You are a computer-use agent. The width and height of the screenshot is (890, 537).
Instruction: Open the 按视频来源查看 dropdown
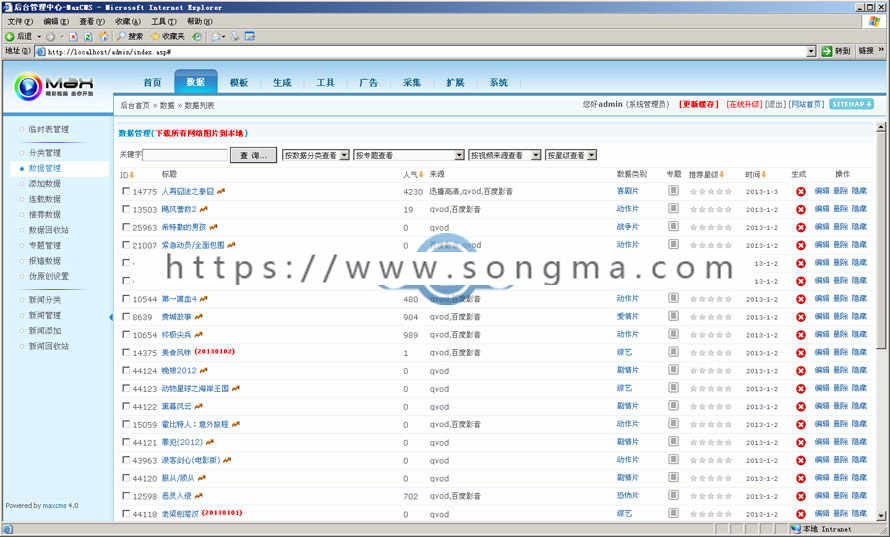tap(505, 155)
